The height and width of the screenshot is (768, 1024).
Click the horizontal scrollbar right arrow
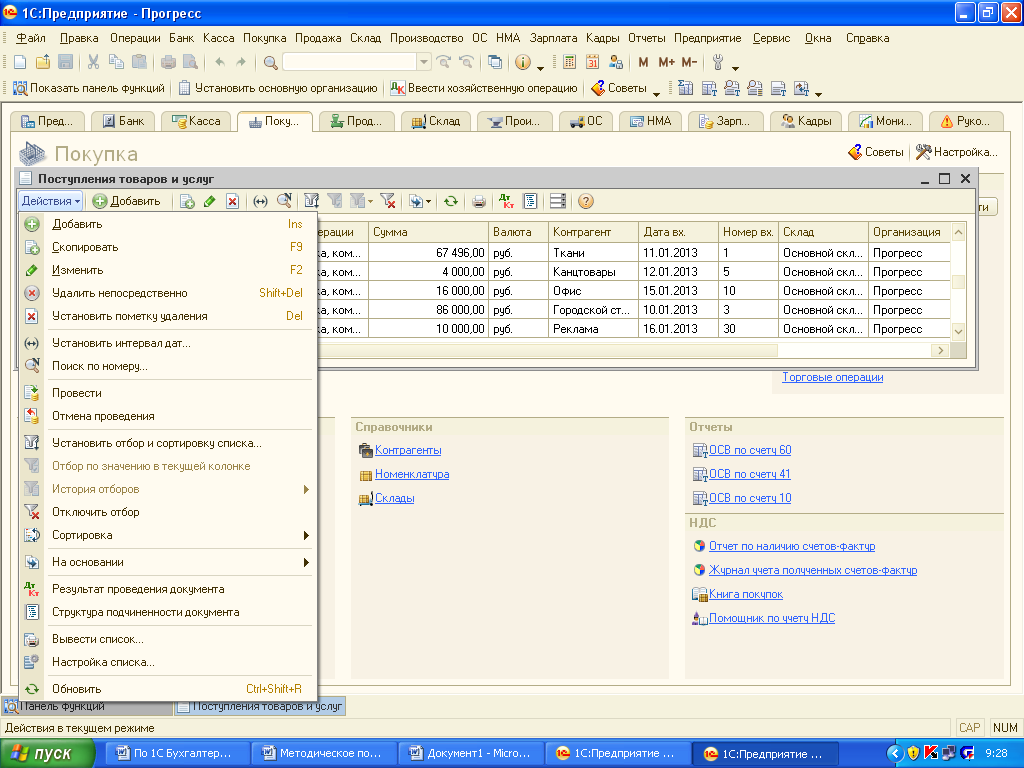[x=940, y=350]
